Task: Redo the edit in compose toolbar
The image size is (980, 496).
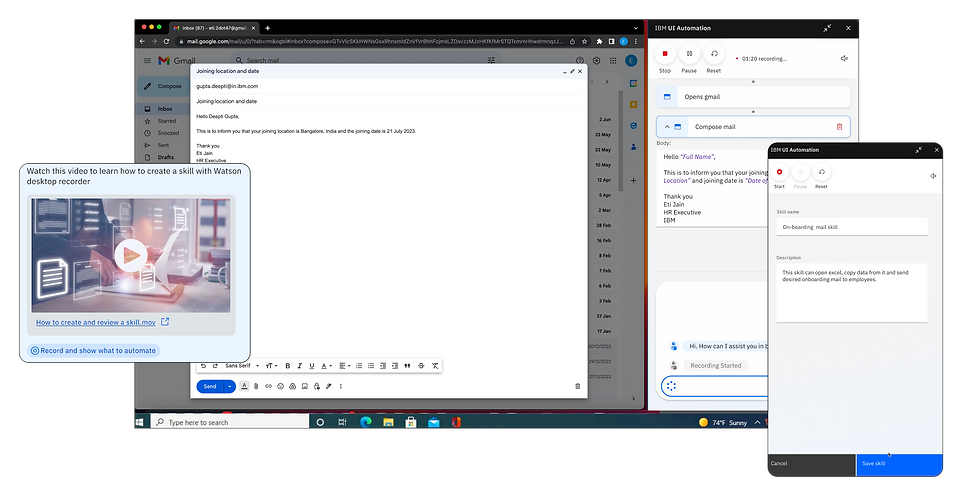Action: coord(215,366)
